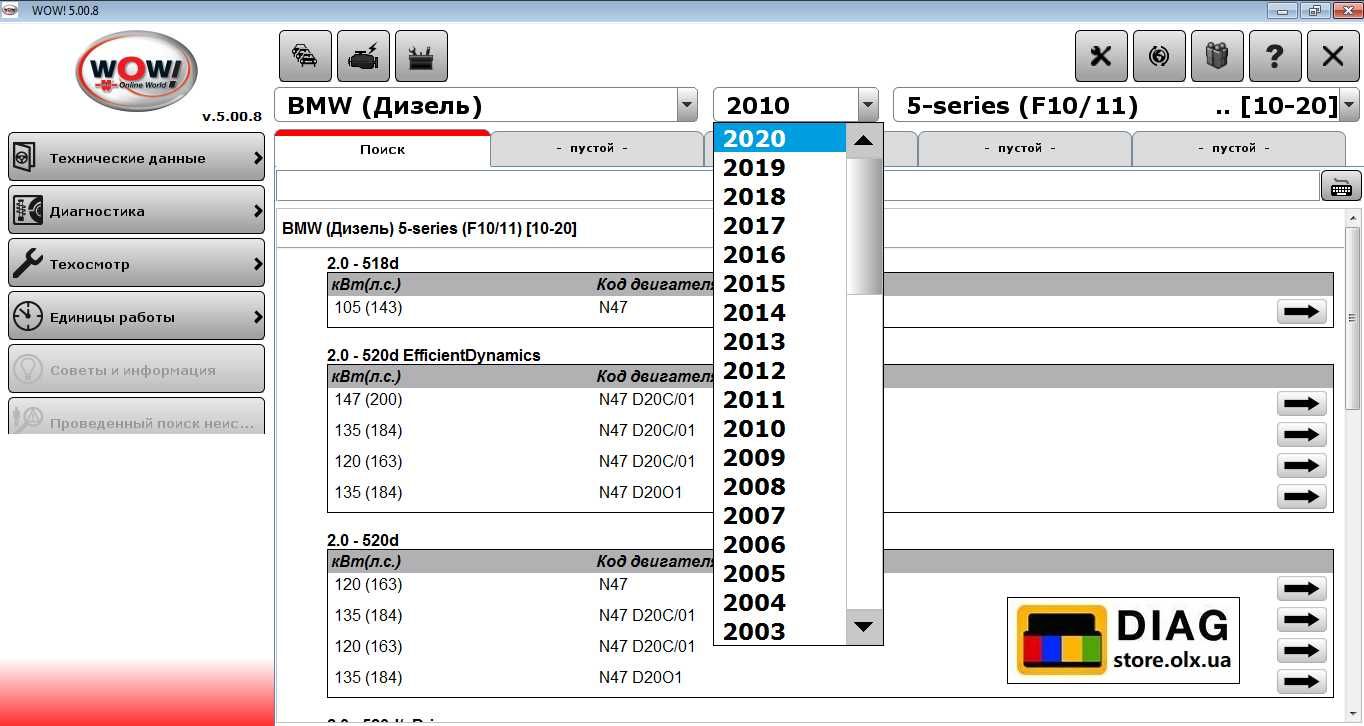The image size is (1364, 726).
Task: Expand the 5-series (F10/11) model dropdown
Action: click(1349, 105)
